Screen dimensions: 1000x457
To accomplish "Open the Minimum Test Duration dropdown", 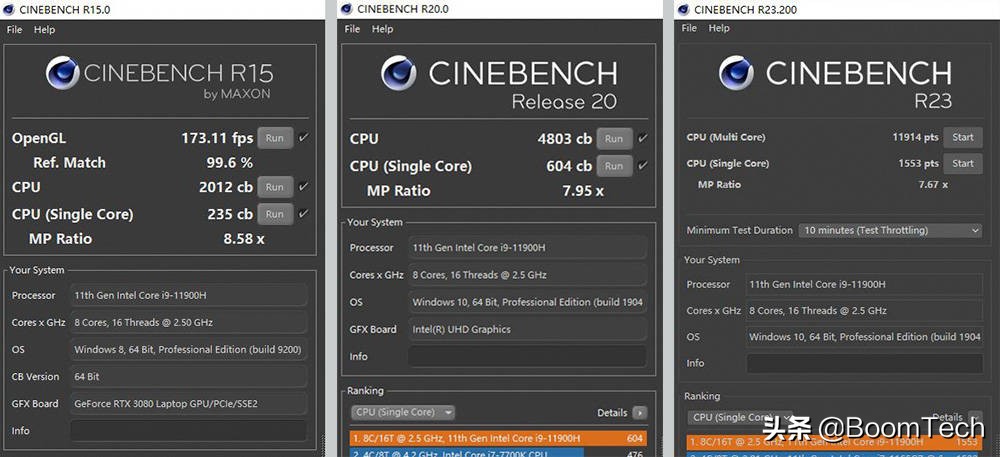I will 890,230.
